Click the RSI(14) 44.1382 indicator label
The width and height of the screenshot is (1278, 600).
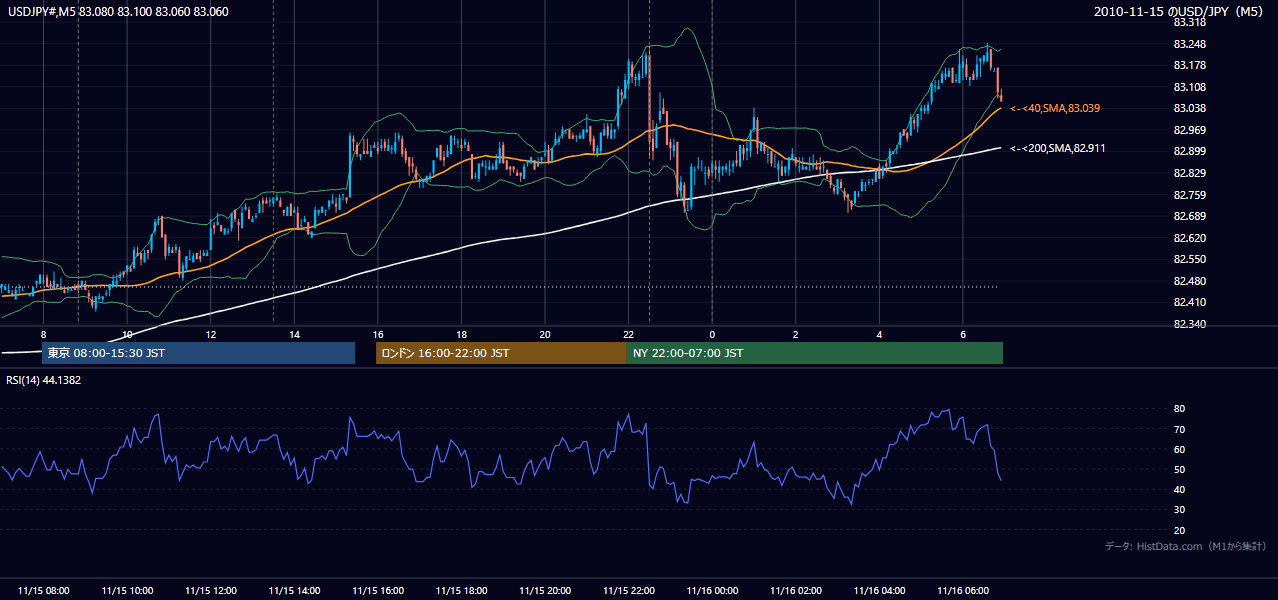[x=43, y=380]
